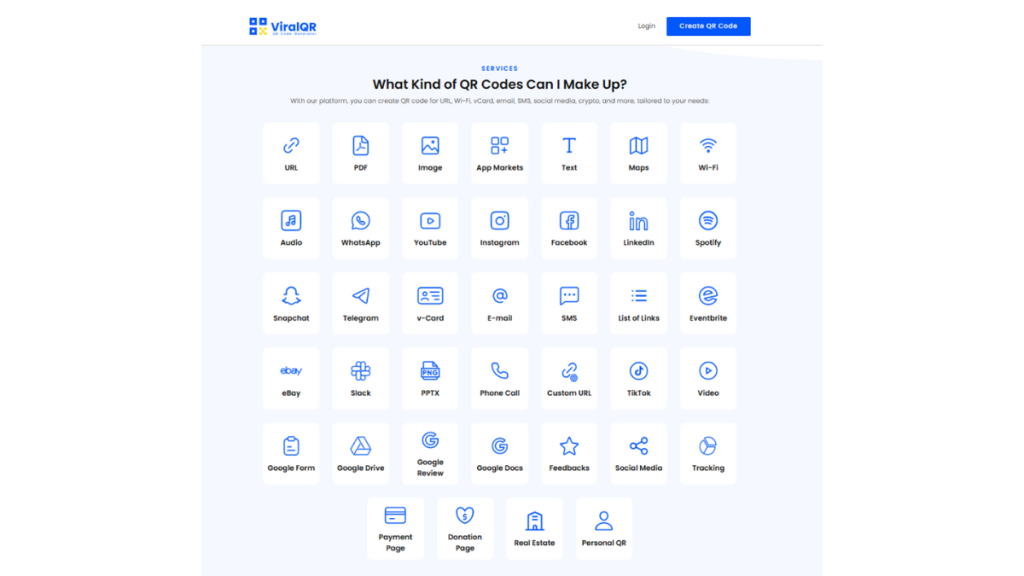The height and width of the screenshot is (576, 1024).
Task: Open the LinkedIn QR code card
Action: pos(639,229)
